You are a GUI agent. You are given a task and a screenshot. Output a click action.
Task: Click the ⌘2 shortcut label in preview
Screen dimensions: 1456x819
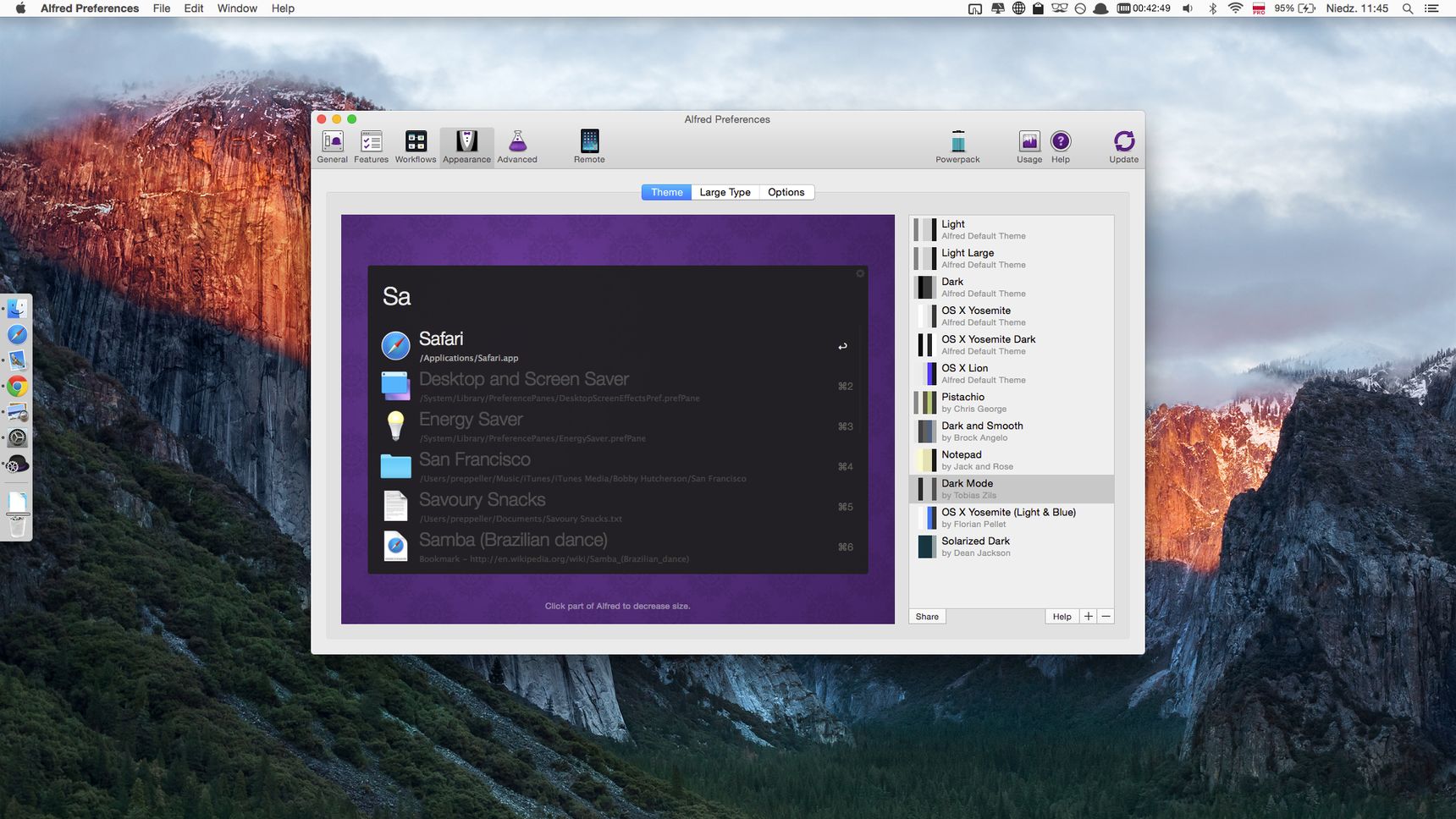tap(845, 386)
